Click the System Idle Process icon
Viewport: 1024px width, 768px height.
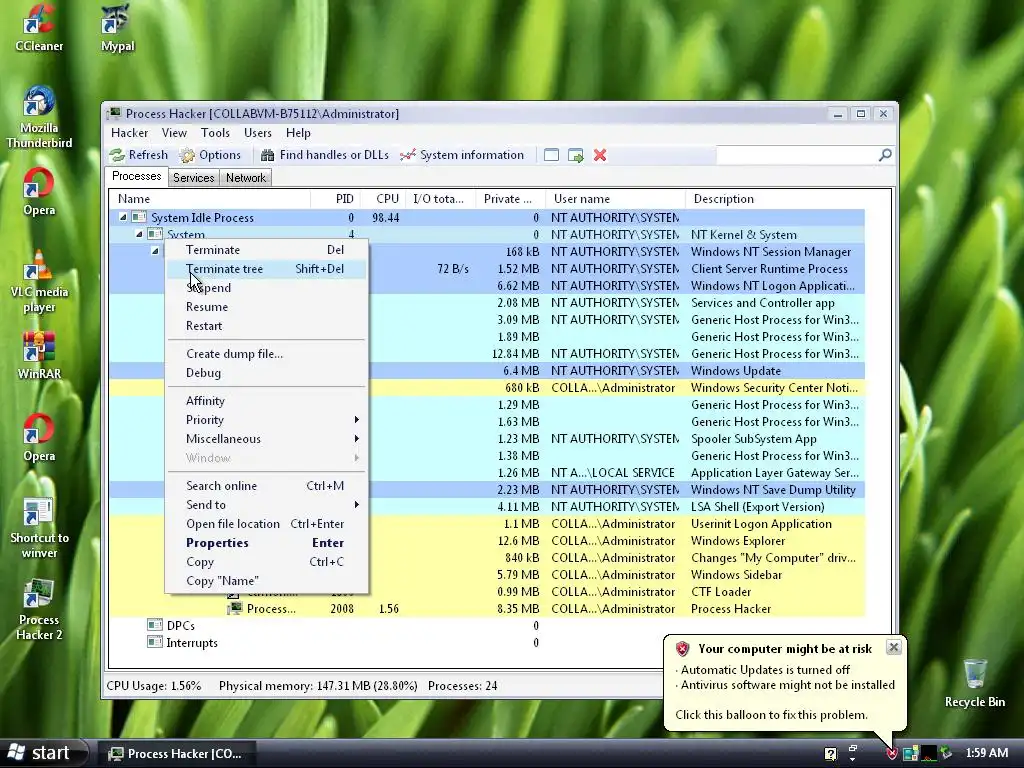pyautogui.click(x=139, y=217)
